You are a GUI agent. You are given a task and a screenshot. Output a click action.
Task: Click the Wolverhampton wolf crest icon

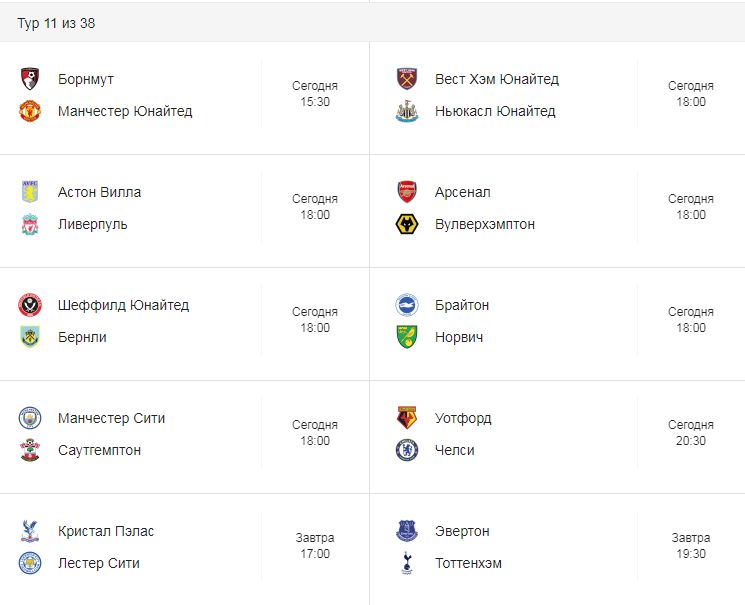(x=407, y=224)
